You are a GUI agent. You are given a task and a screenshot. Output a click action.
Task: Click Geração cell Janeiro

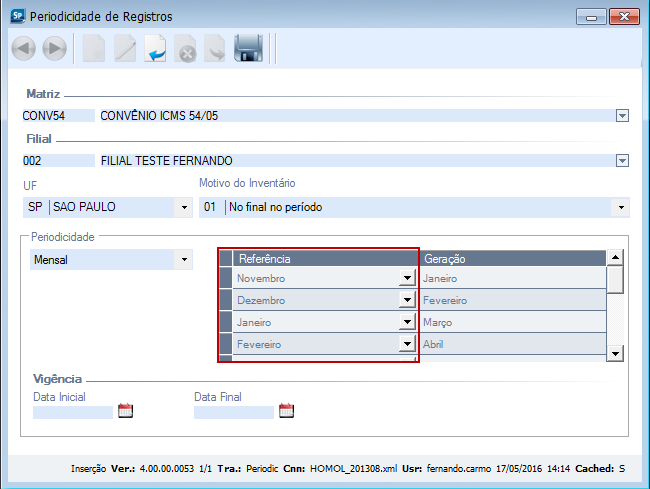click(513, 278)
